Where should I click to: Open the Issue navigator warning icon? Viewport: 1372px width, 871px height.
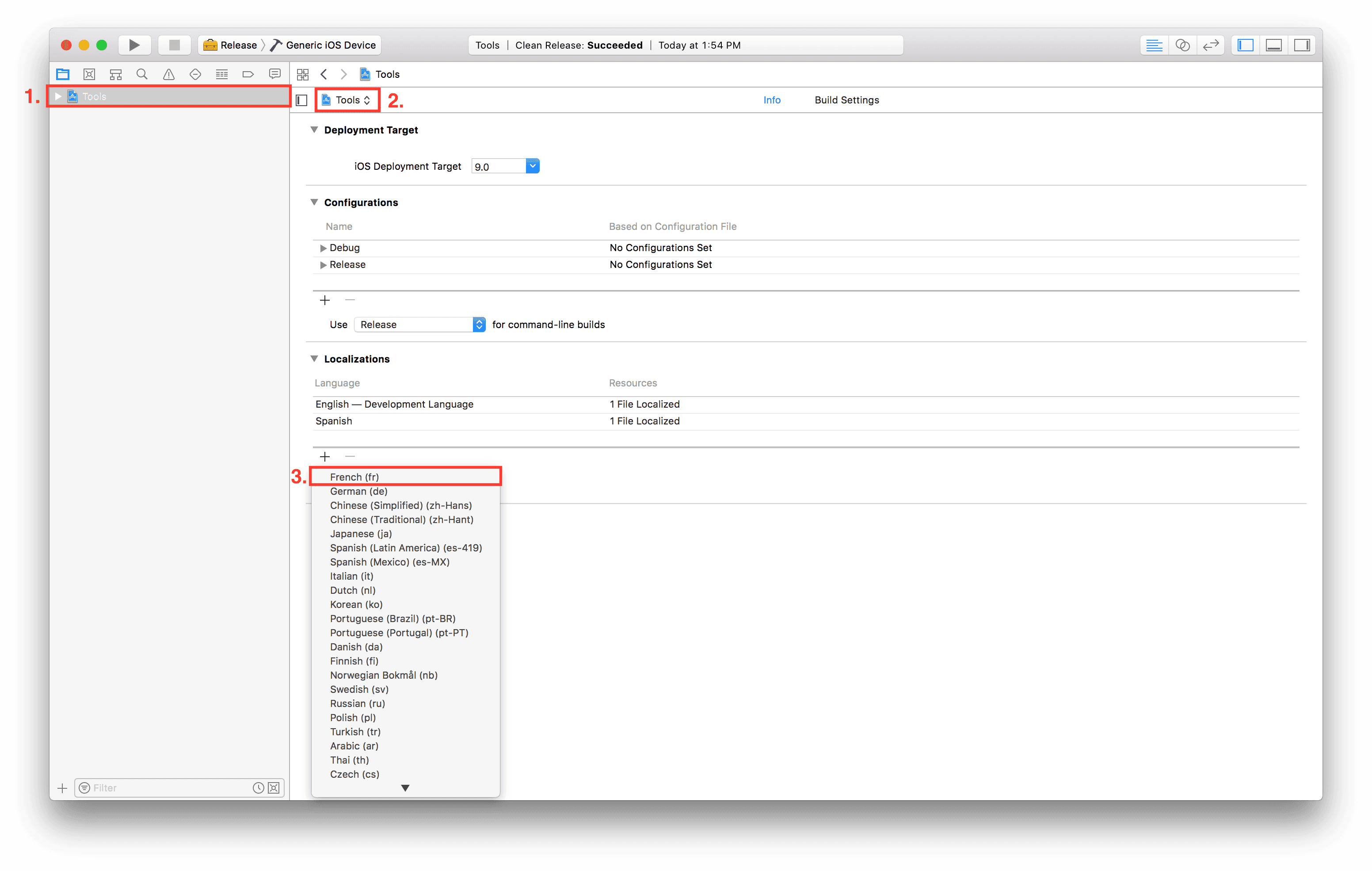[x=169, y=74]
